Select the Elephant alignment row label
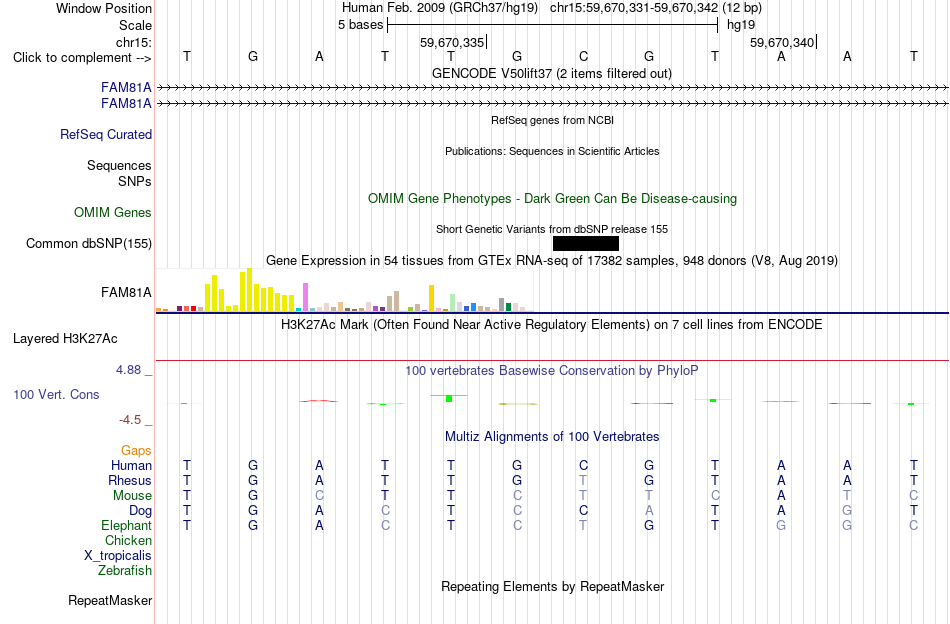 (x=126, y=525)
